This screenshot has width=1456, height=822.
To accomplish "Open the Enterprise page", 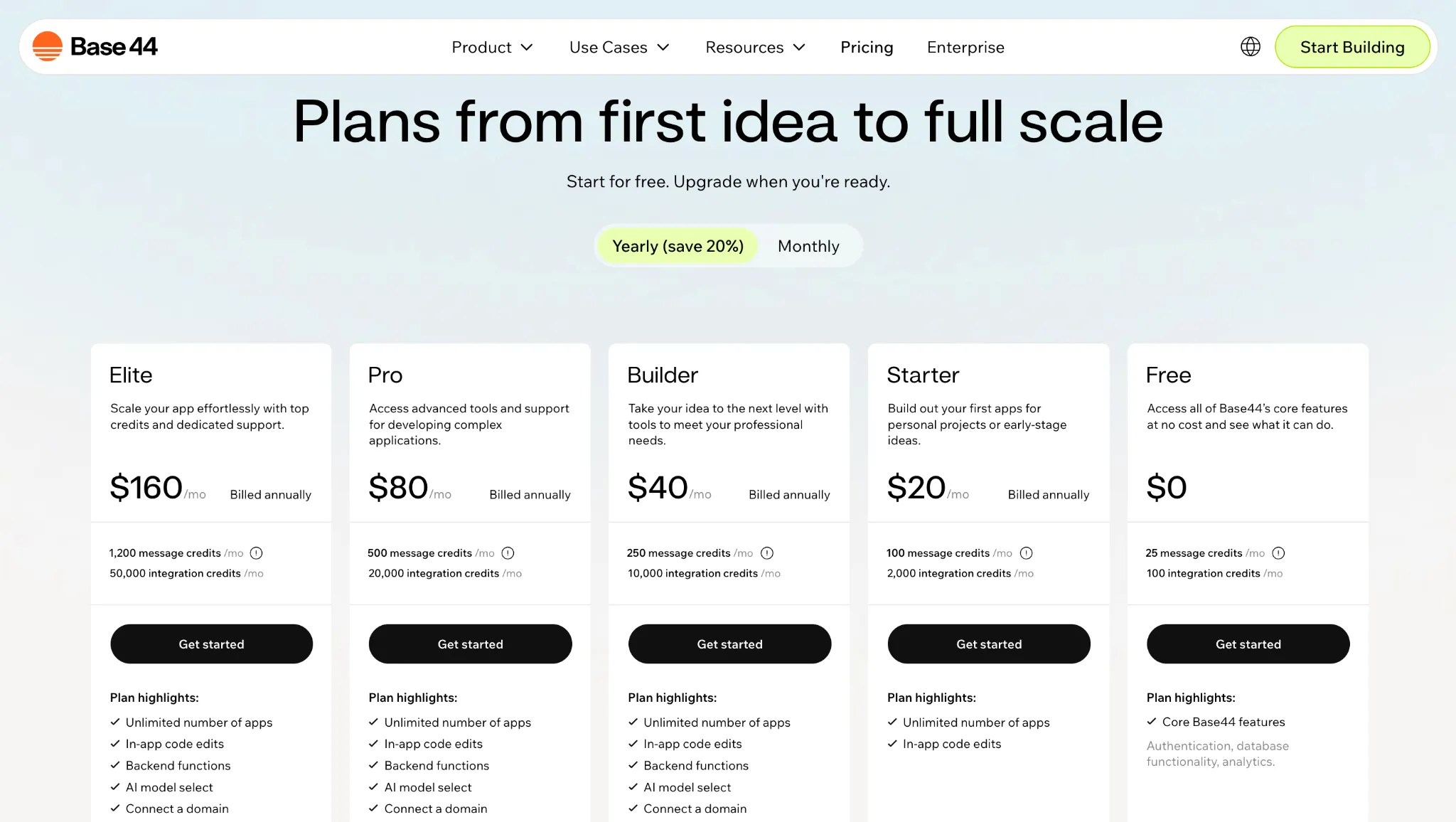I will coord(965,47).
